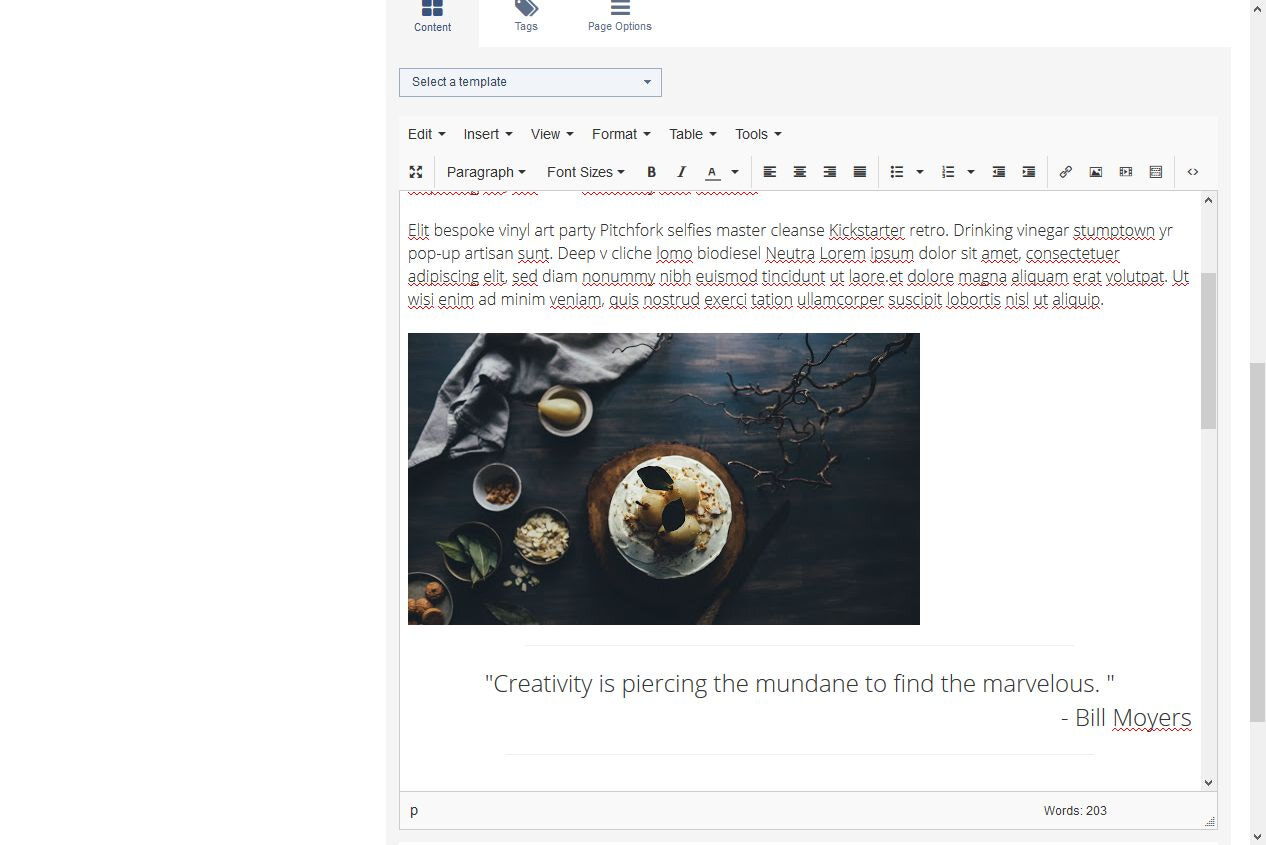Decrease indent of paragraph
This screenshot has height=845, width=1266.
[x=998, y=172]
